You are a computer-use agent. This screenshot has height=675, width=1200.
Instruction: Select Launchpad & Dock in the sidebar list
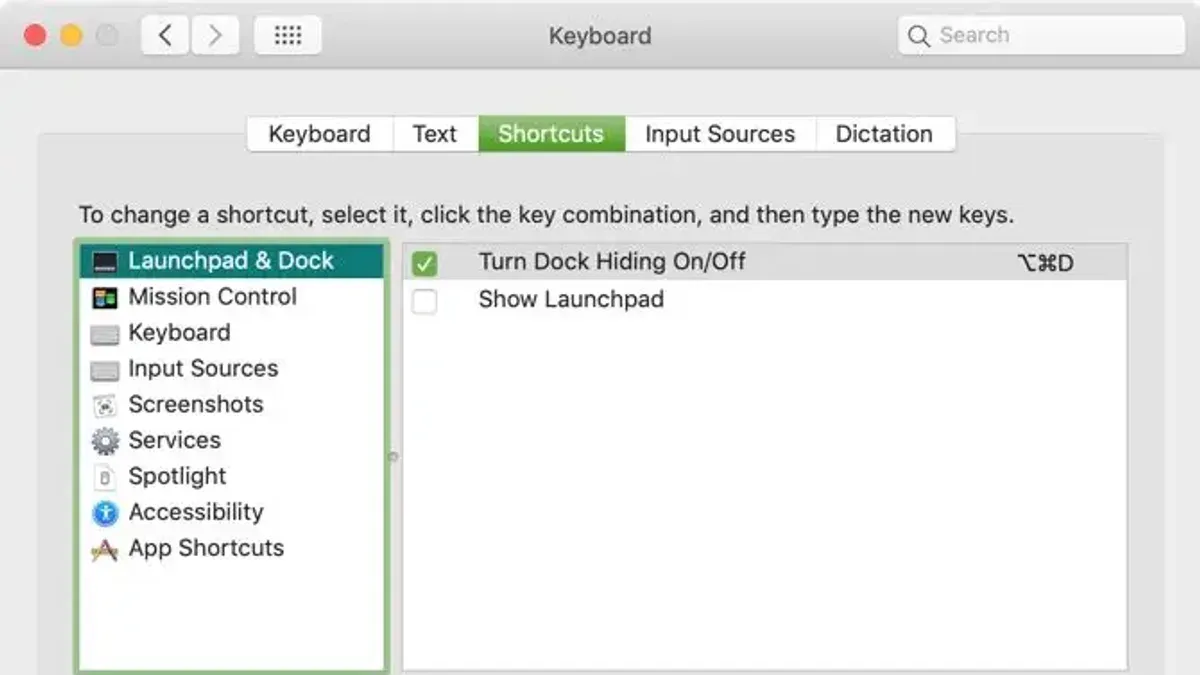(231, 261)
